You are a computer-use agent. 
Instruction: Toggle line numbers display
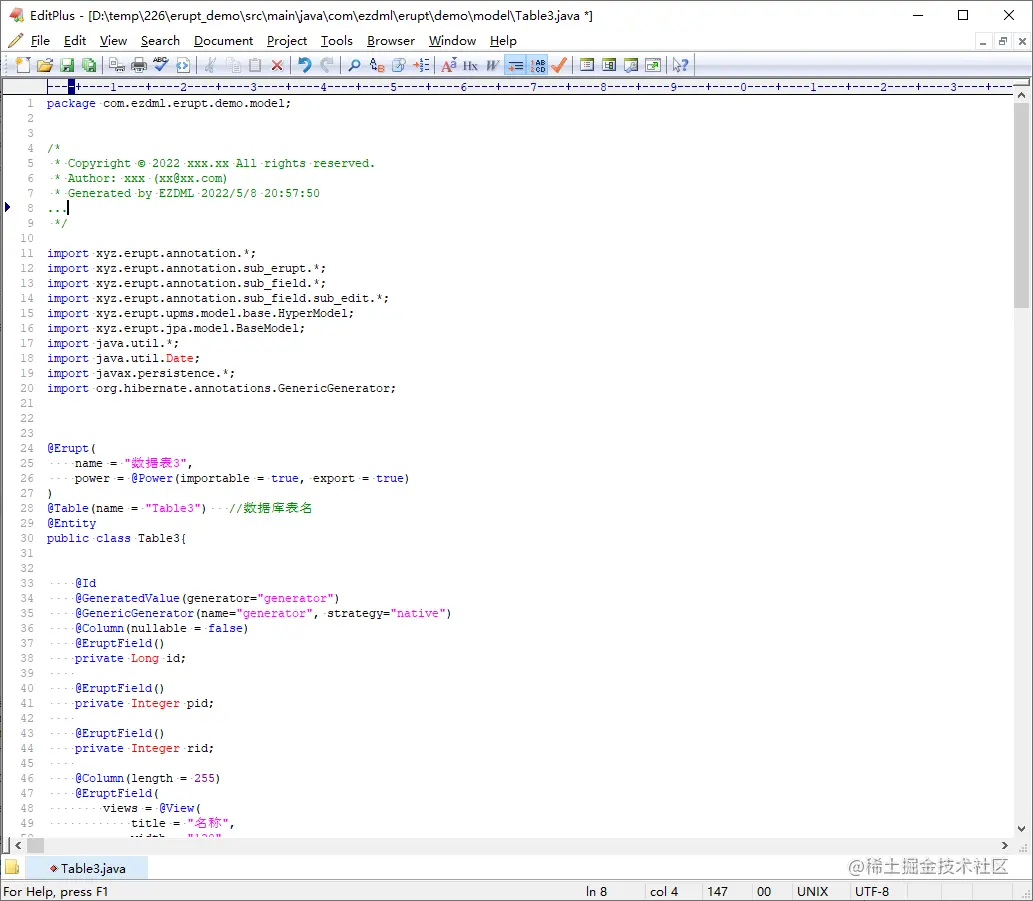click(538, 65)
